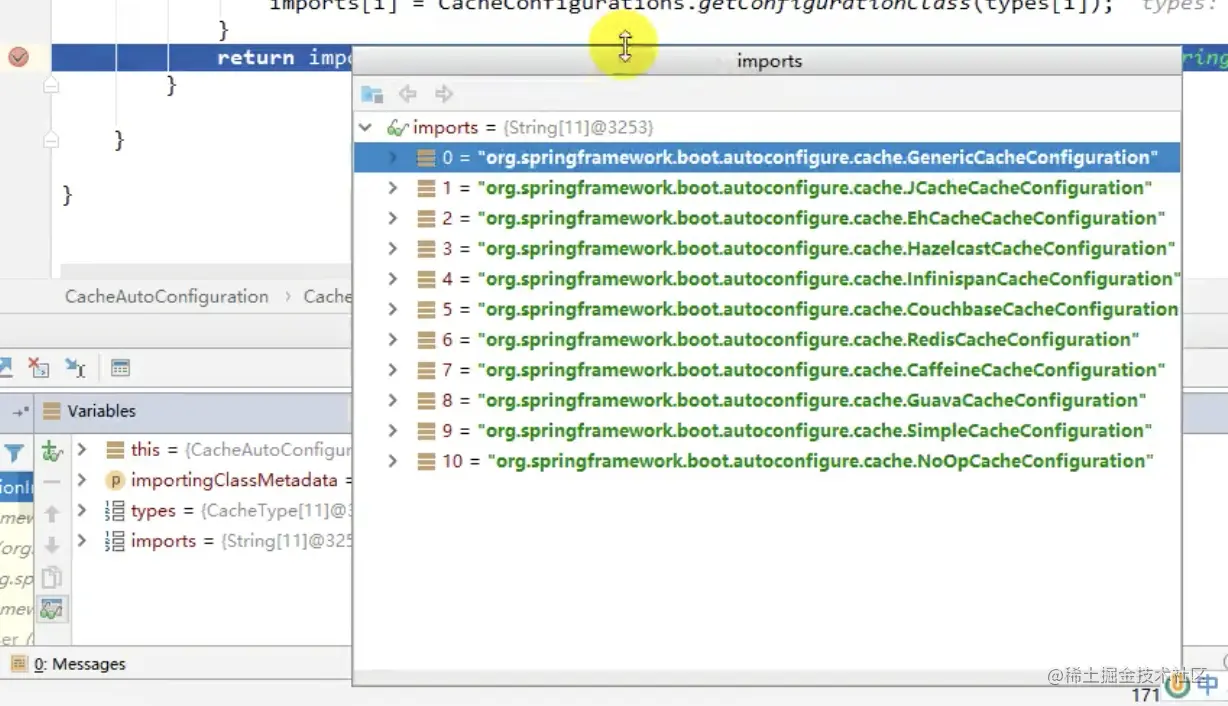
Task: Select the 'this' variable row
Action: coord(212,450)
